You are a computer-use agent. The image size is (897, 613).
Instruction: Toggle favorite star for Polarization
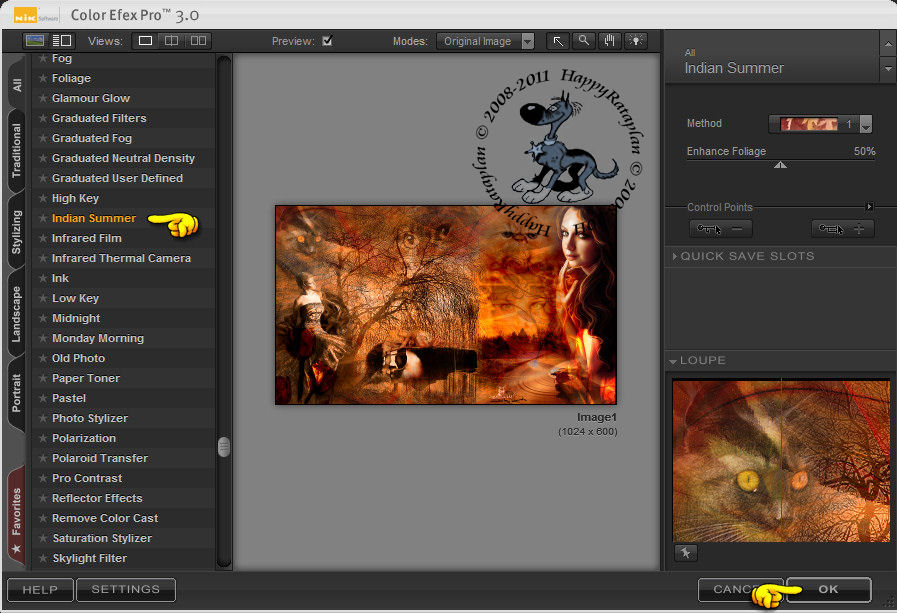(x=43, y=439)
